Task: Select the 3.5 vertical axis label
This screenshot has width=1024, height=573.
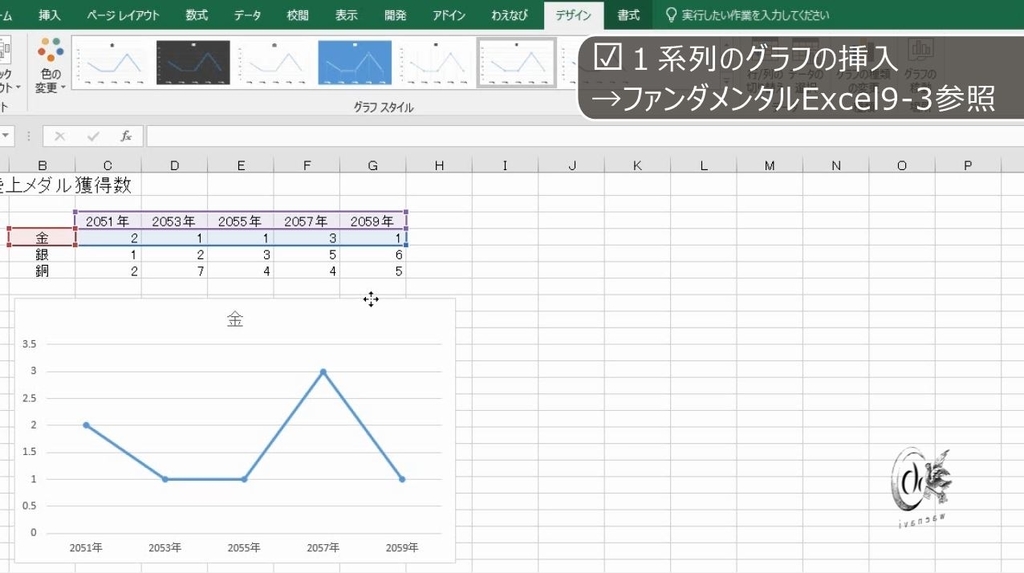Action: (x=29, y=344)
